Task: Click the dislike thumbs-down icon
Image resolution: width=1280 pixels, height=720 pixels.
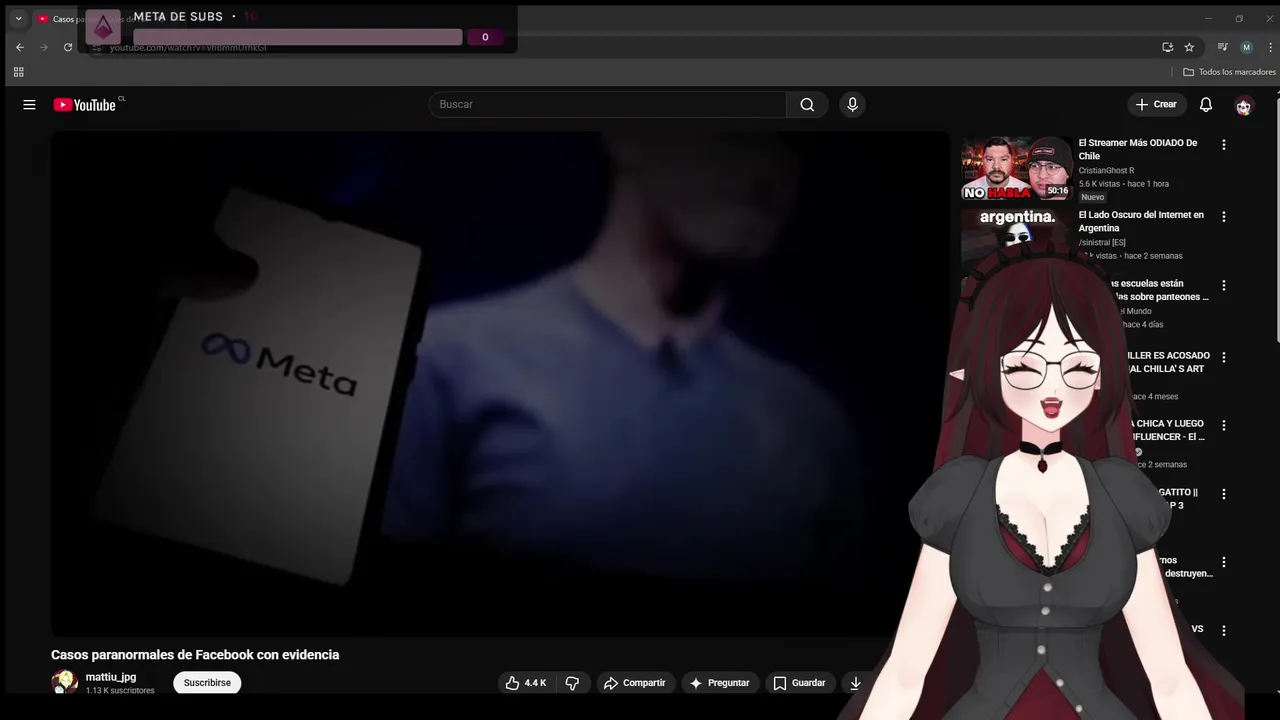Action: click(x=573, y=683)
